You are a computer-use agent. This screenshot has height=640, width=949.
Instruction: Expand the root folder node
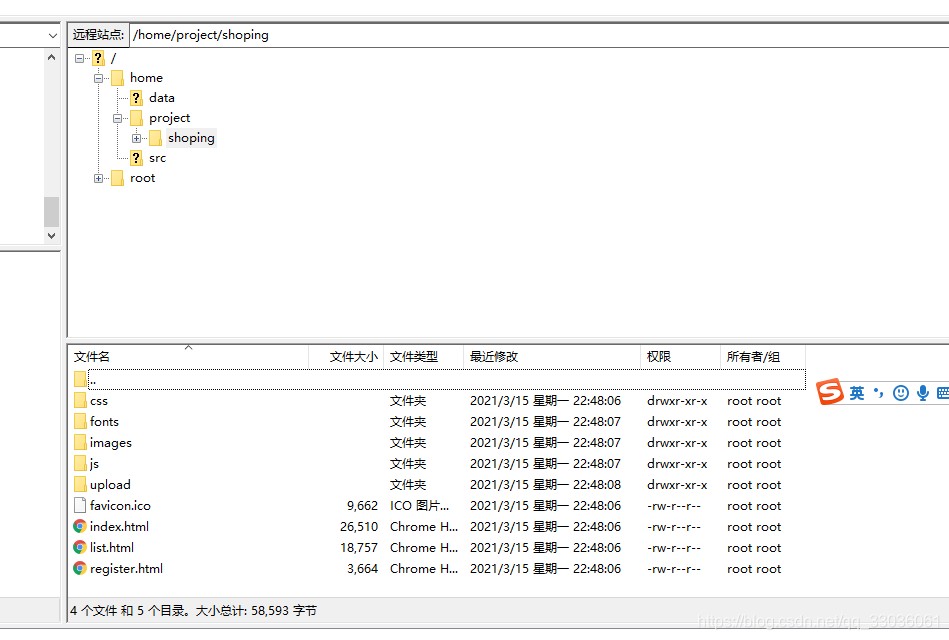pos(98,178)
